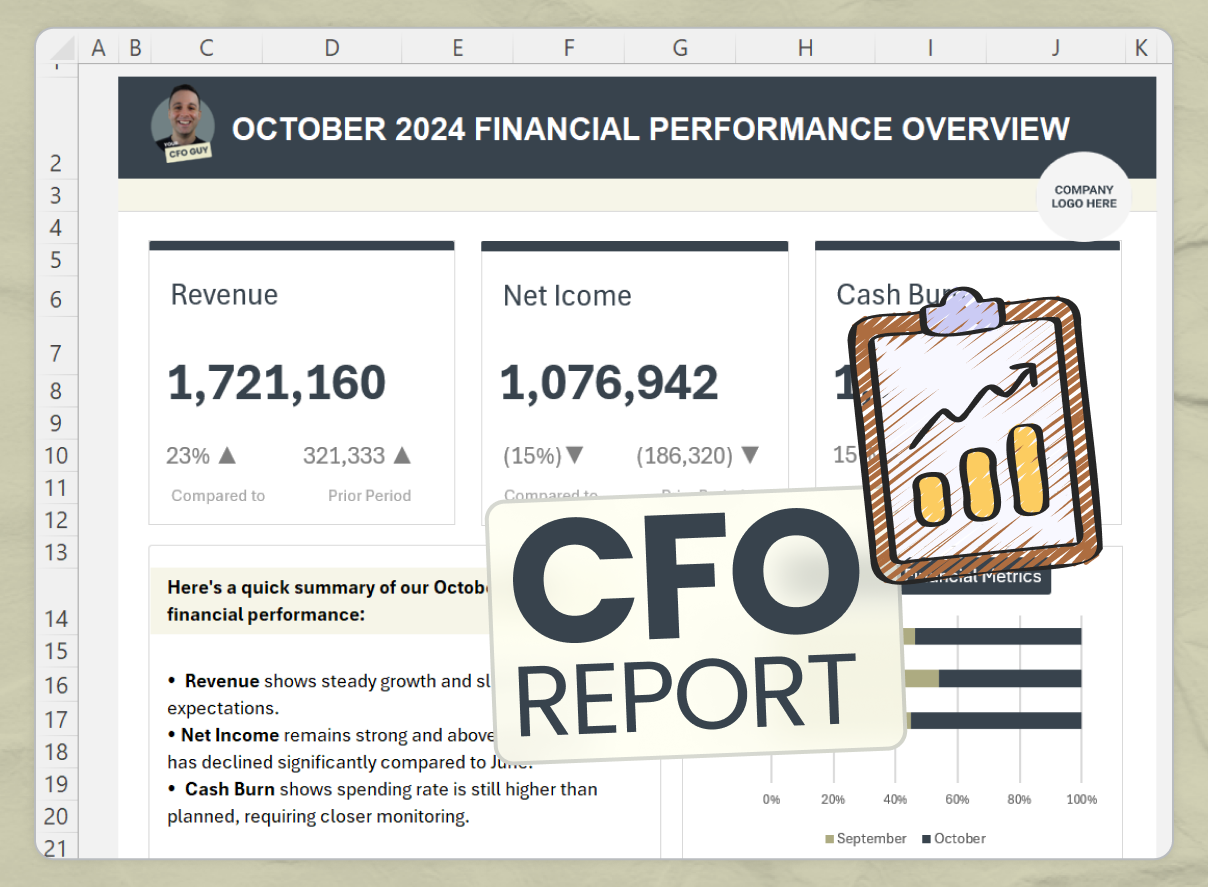Select column header D

(x=331, y=47)
